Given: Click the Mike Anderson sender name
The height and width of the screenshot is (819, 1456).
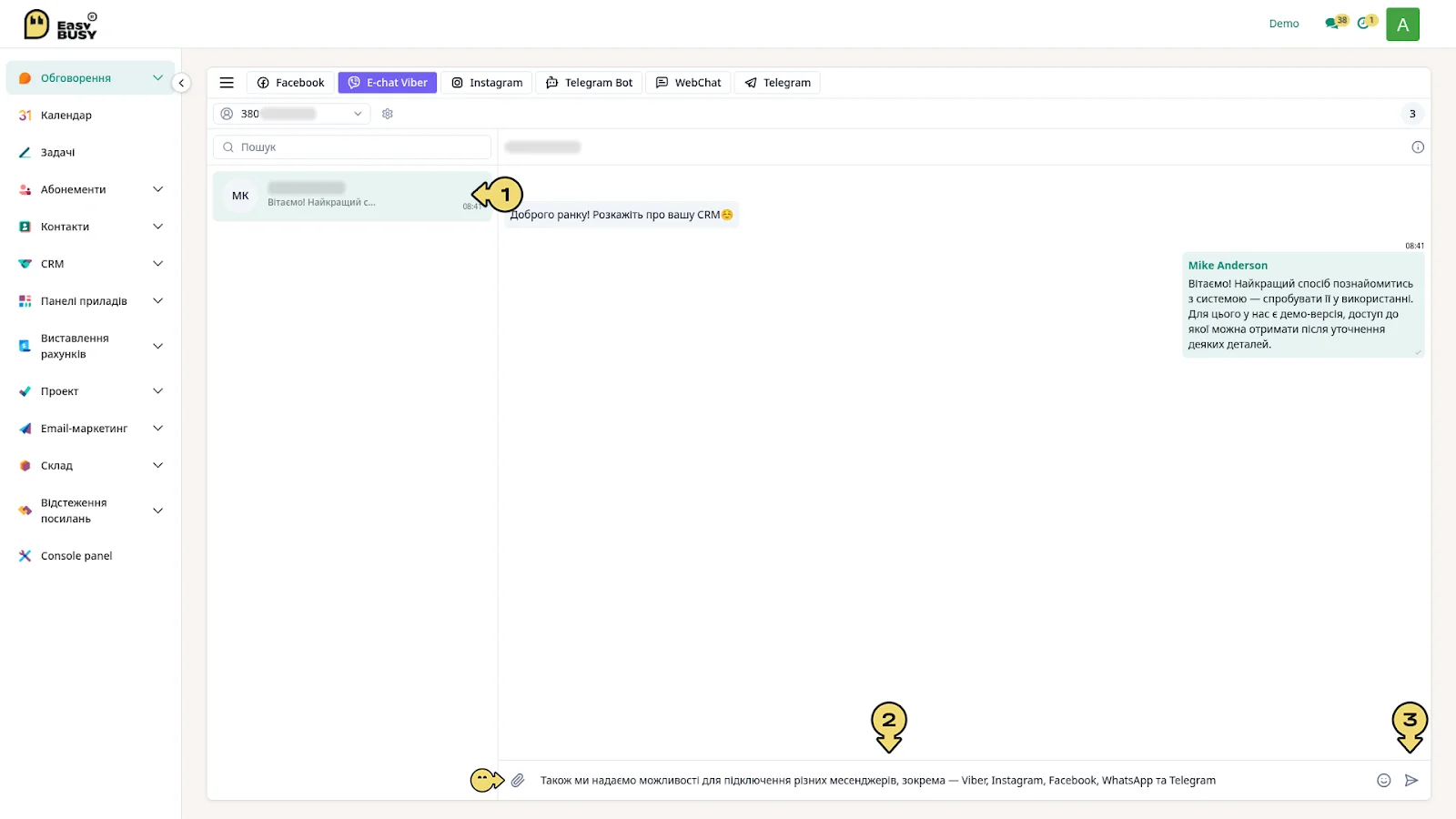Looking at the screenshot, I should point(1228,266).
